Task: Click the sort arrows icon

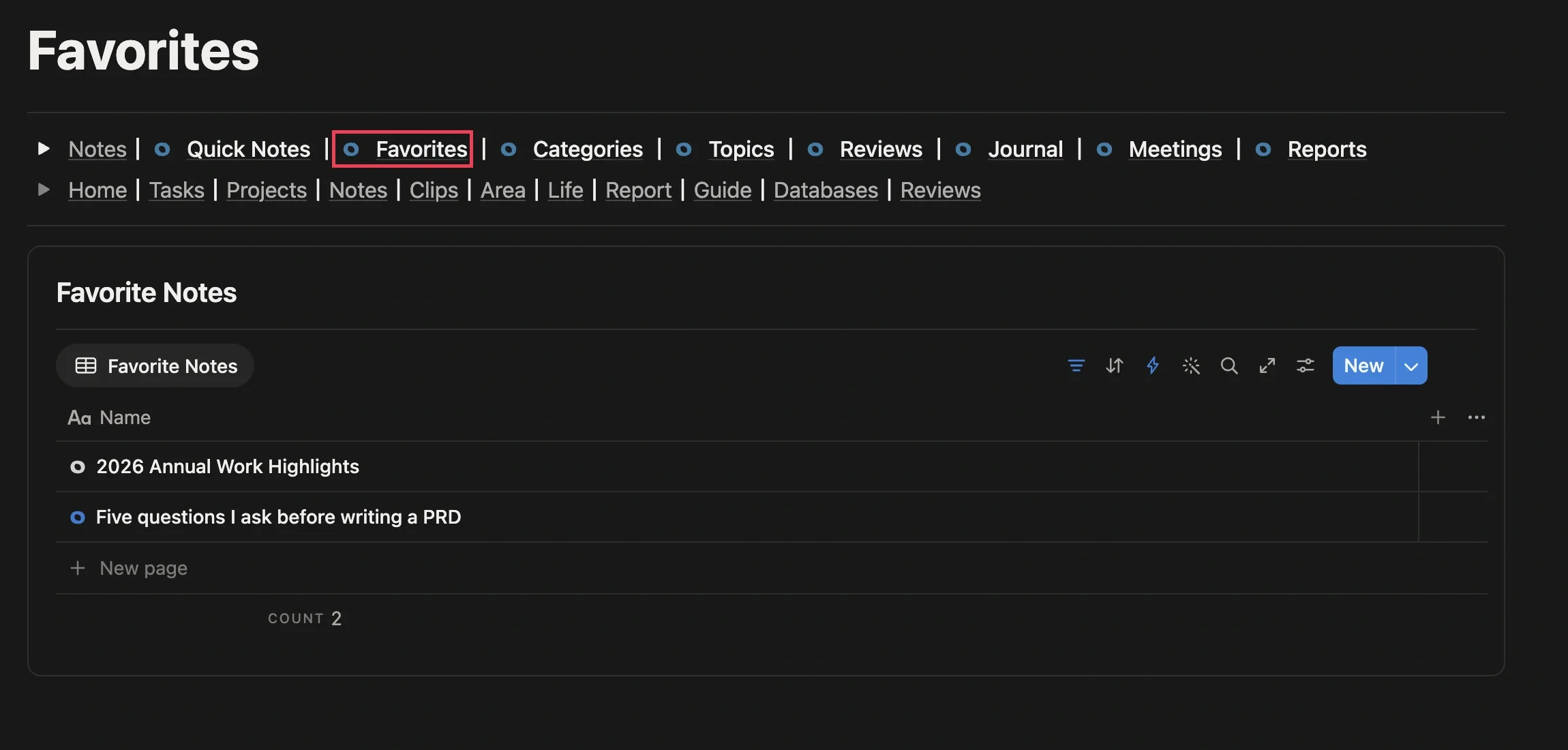Action: click(1114, 366)
